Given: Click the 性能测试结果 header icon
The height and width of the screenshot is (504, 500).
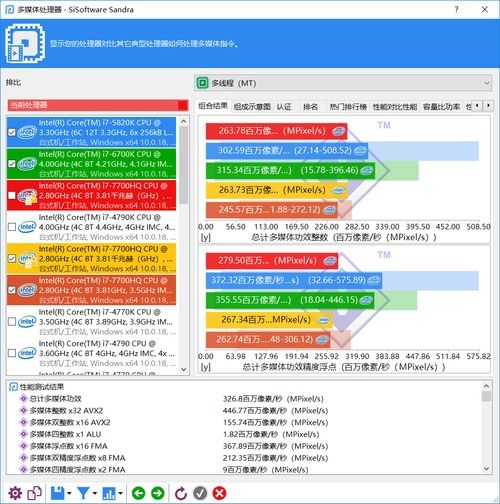Looking at the screenshot, I should (x=13, y=387).
